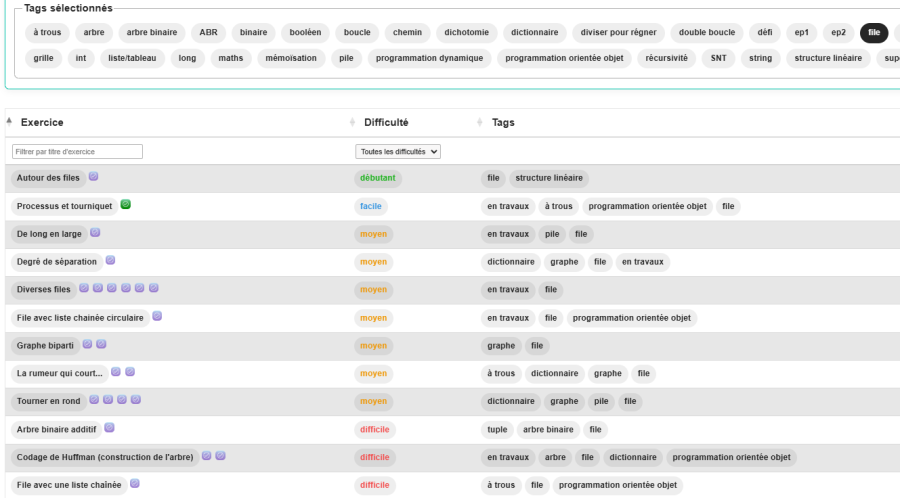Toggle the 'récursivité' tag filter
The width and height of the screenshot is (900, 498).
(x=666, y=59)
